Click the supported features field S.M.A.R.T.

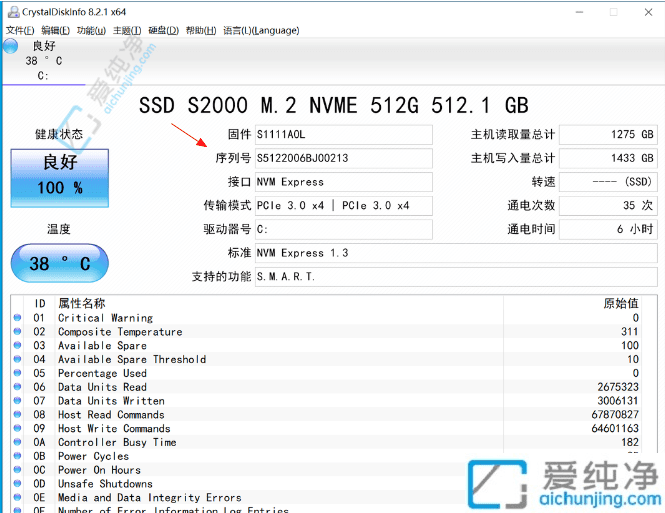click(x=456, y=277)
